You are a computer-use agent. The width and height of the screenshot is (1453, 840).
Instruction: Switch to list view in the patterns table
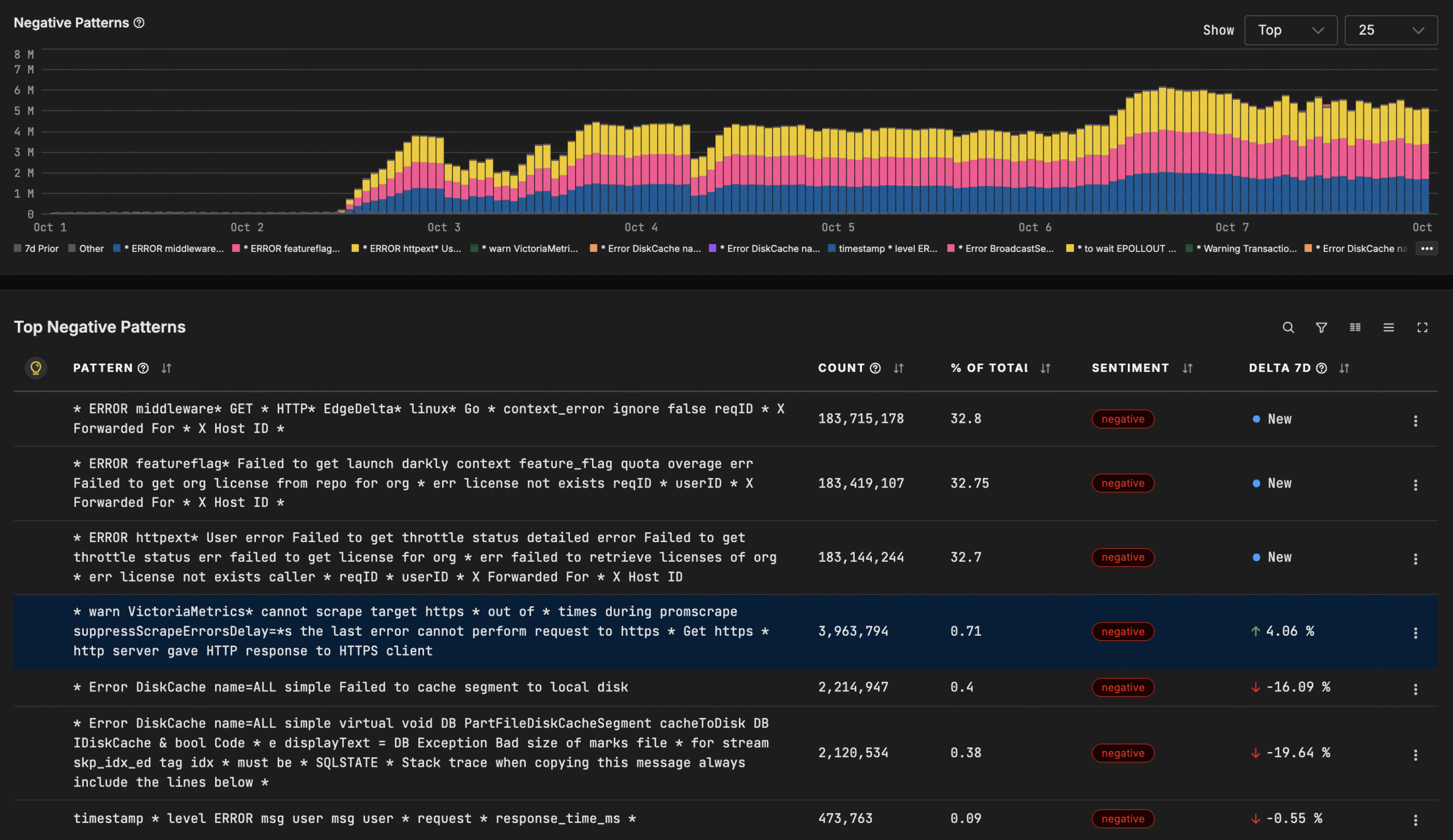1388,327
